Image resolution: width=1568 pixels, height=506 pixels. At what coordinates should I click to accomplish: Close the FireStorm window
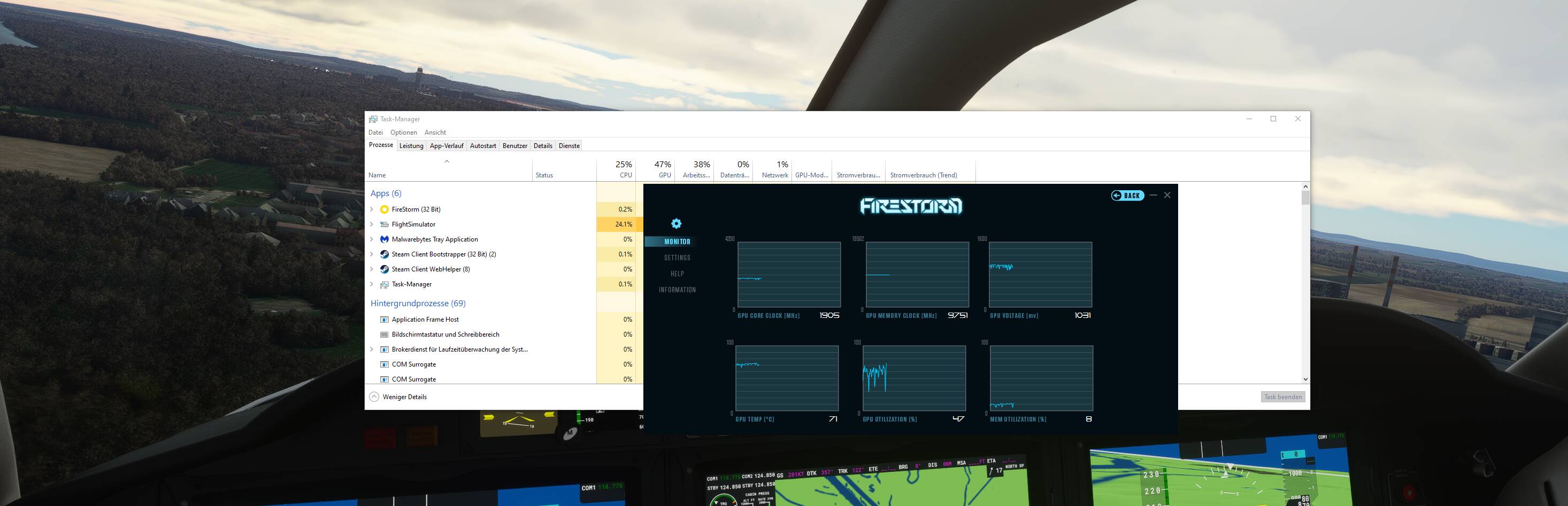tap(1167, 195)
